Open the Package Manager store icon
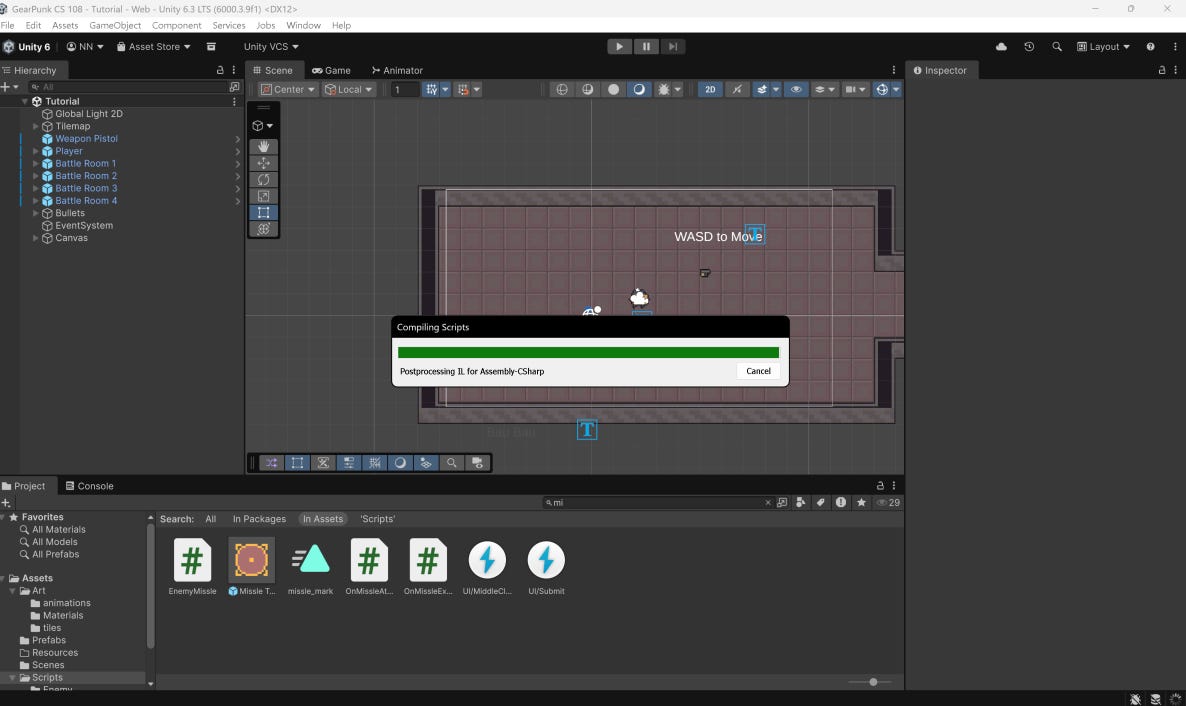 point(211,47)
